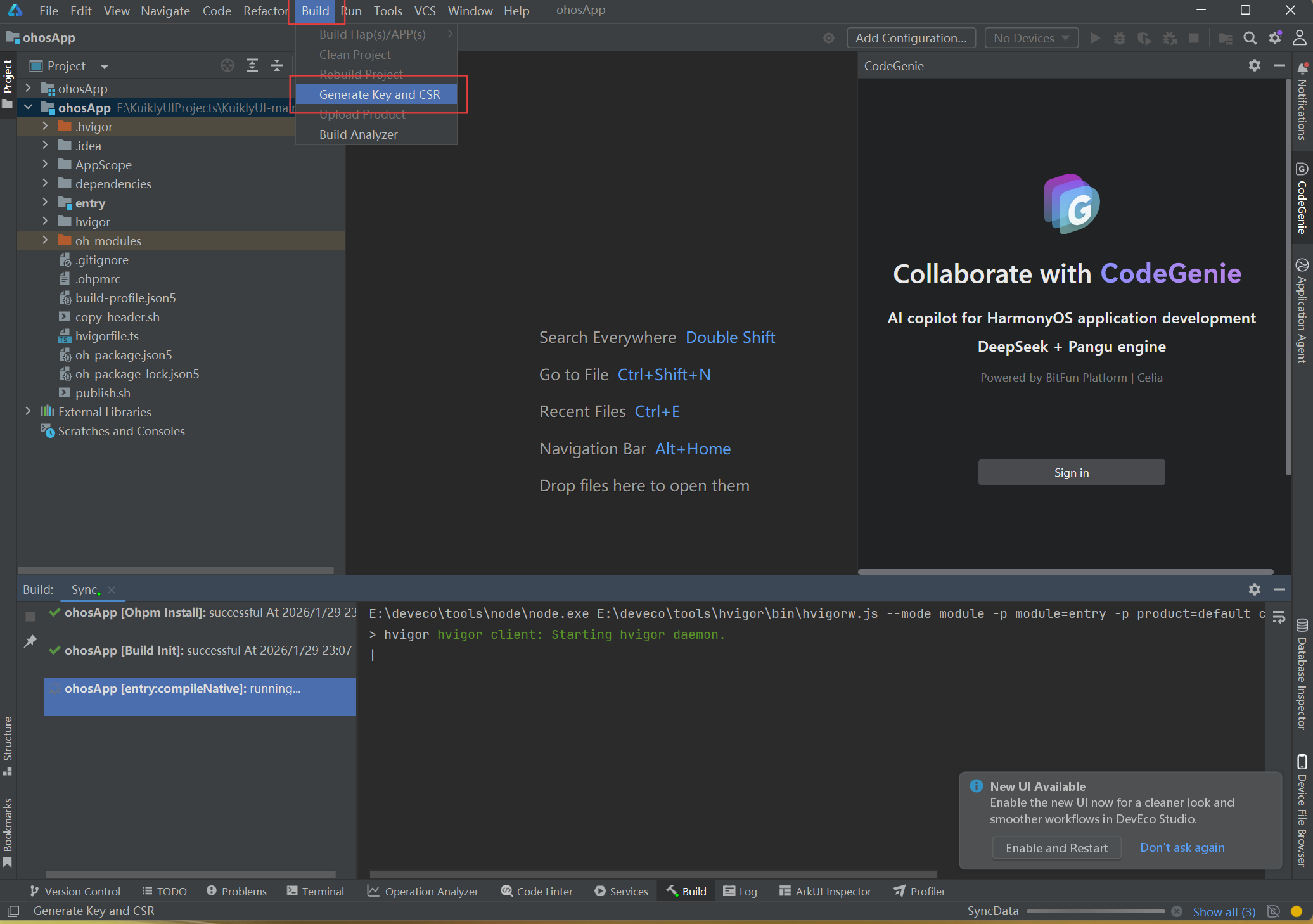The image size is (1313, 924).
Task: Click the Enable and Restart button
Action: [x=1056, y=848]
